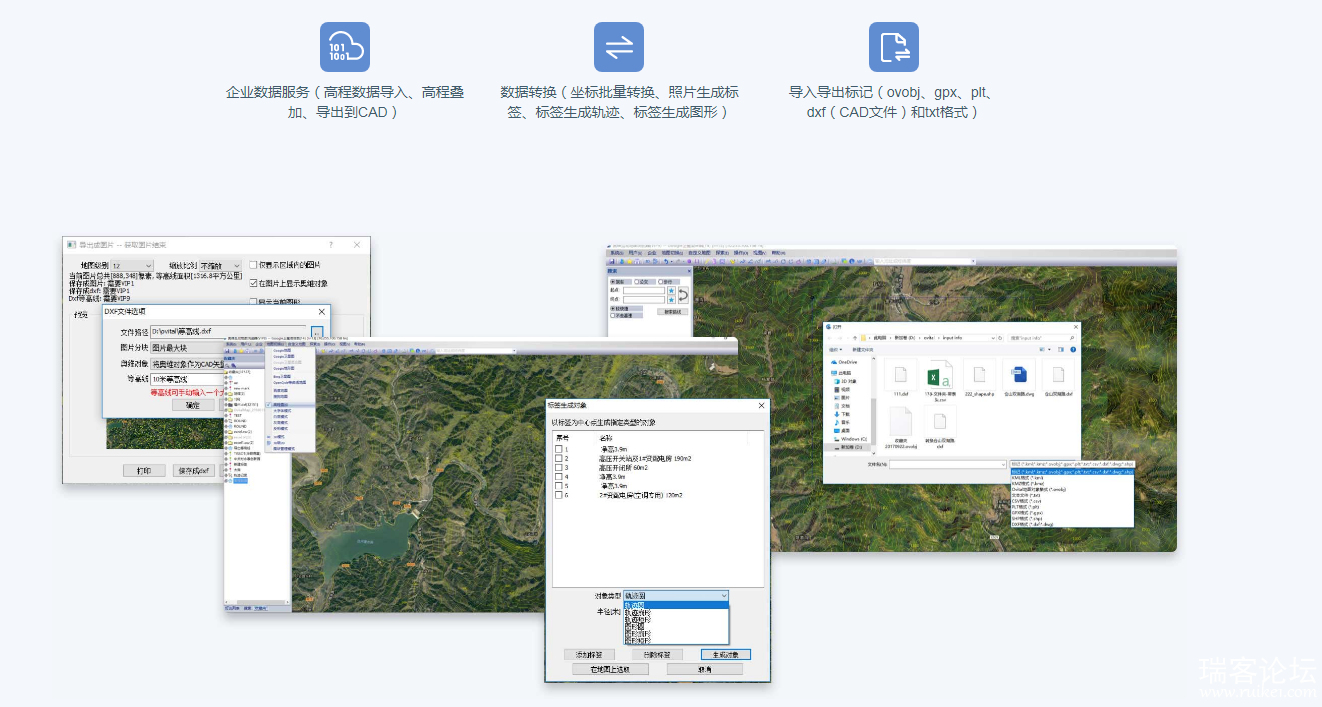Click the star icon beside 终点 field
This screenshot has width=1322, height=707.
(x=670, y=299)
